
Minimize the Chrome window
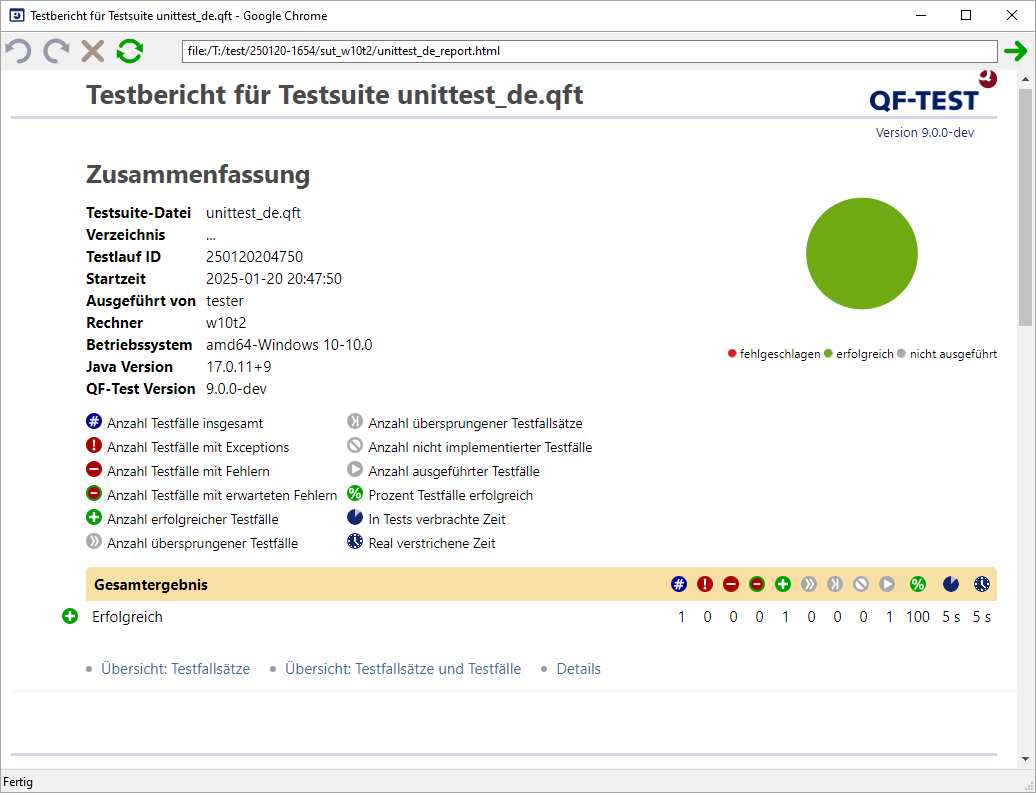coord(921,15)
